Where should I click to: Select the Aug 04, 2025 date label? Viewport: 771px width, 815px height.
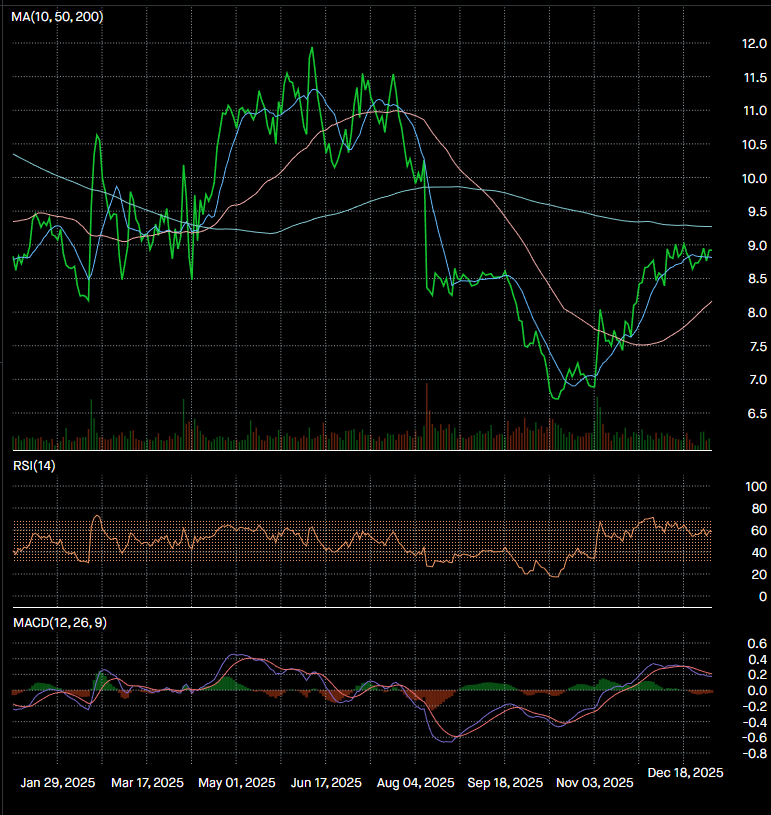point(415,783)
